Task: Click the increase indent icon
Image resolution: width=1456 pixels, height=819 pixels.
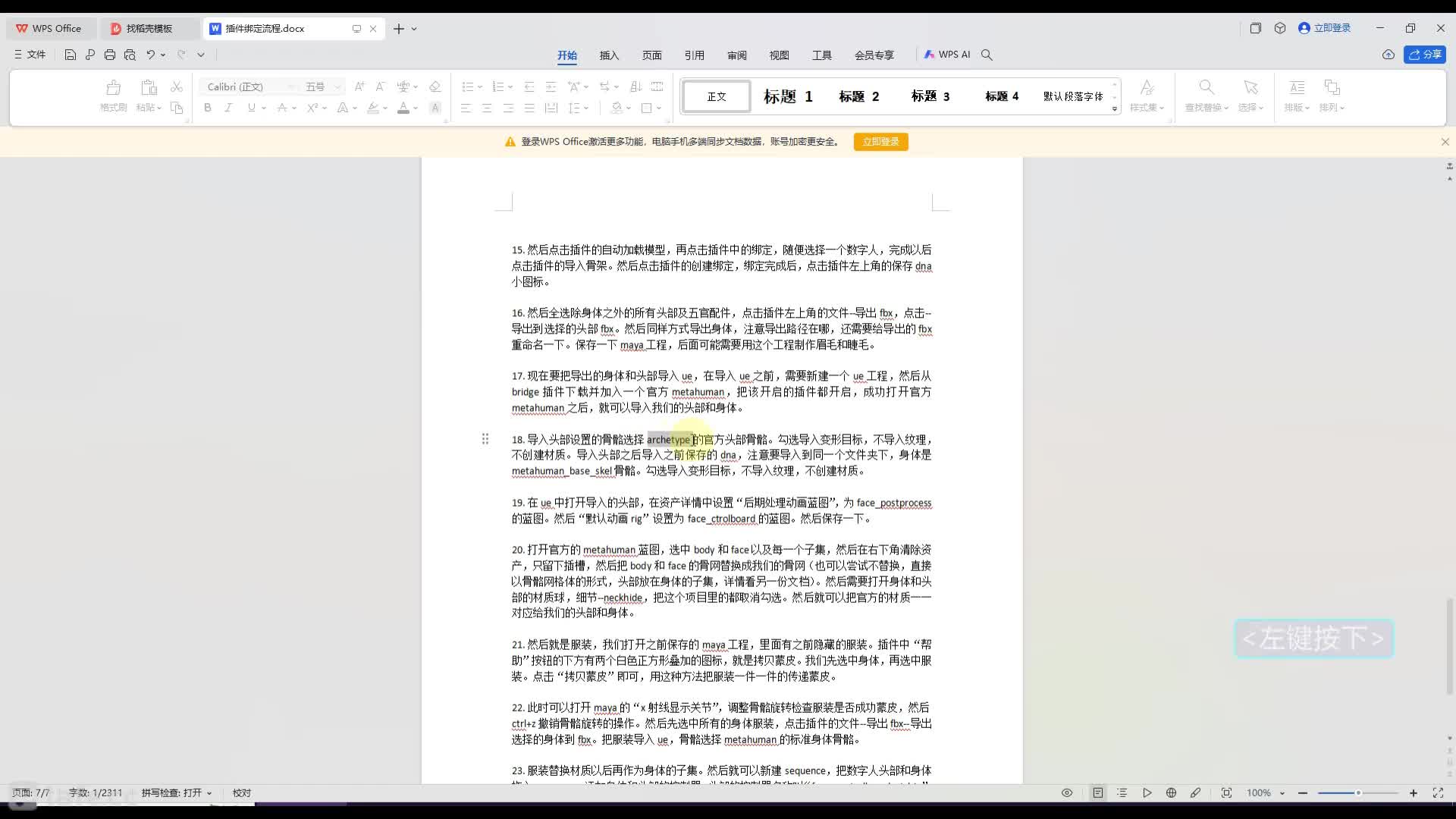Action: [551, 86]
